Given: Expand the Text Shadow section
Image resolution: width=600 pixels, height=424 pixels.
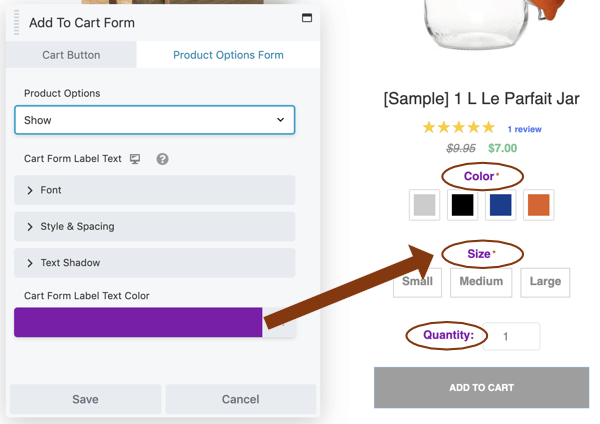Looking at the screenshot, I should 155,263.
